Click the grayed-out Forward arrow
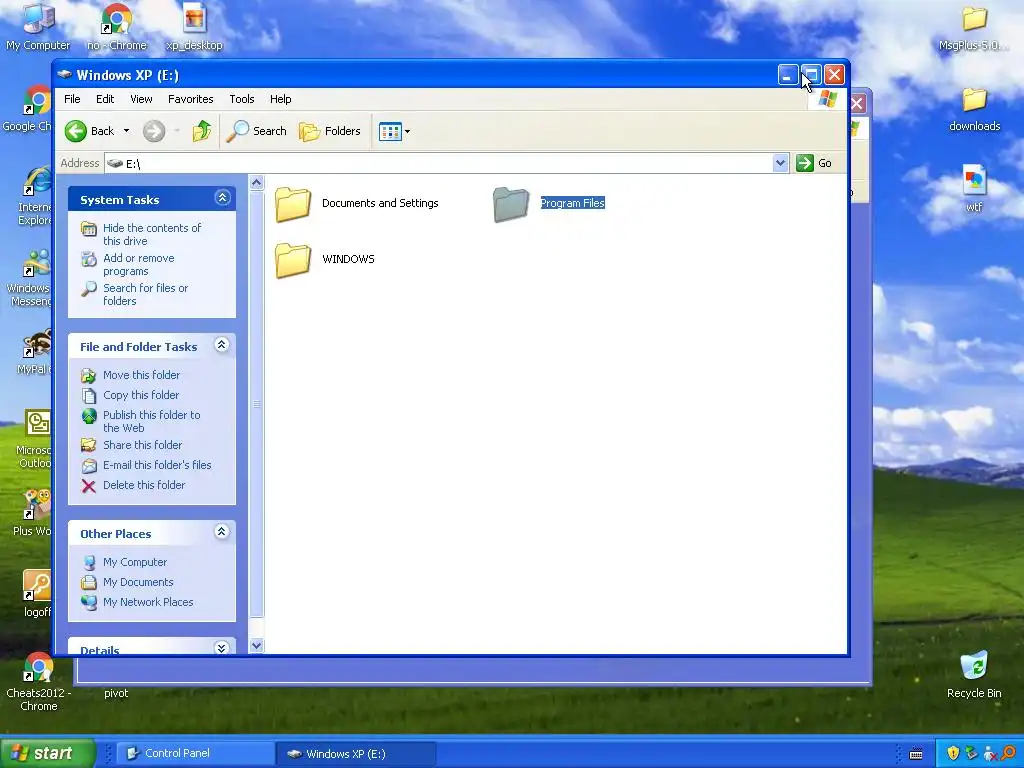Image resolution: width=1024 pixels, height=768 pixels. point(154,131)
